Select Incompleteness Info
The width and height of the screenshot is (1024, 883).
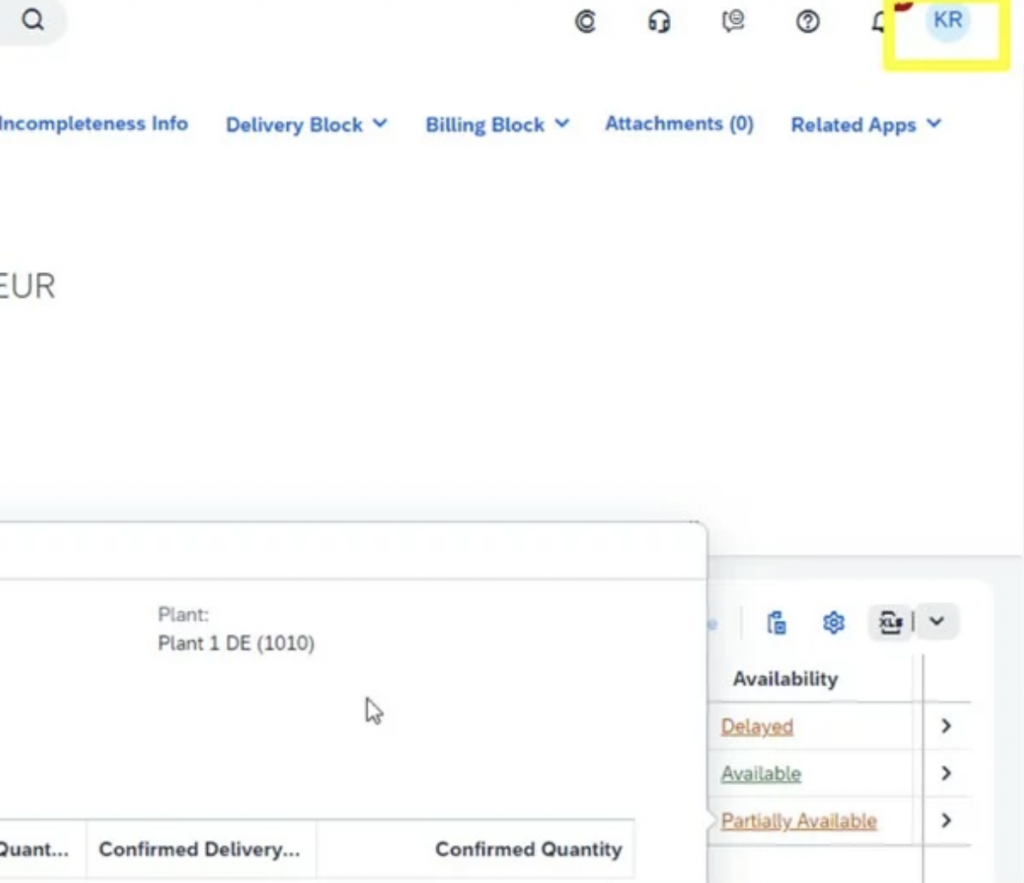pos(94,124)
